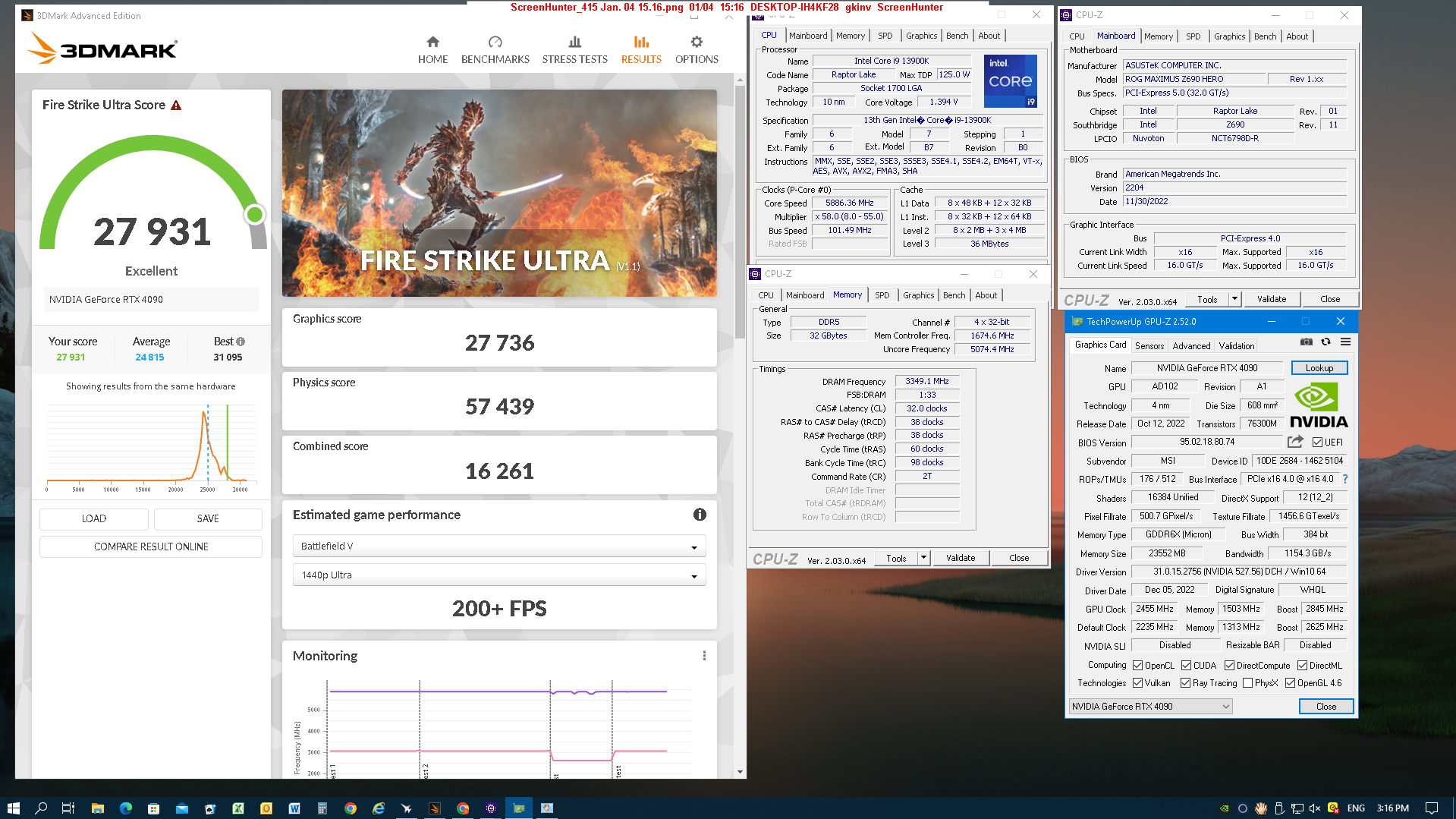Expand the Battlefield V game dropdown

(x=499, y=547)
